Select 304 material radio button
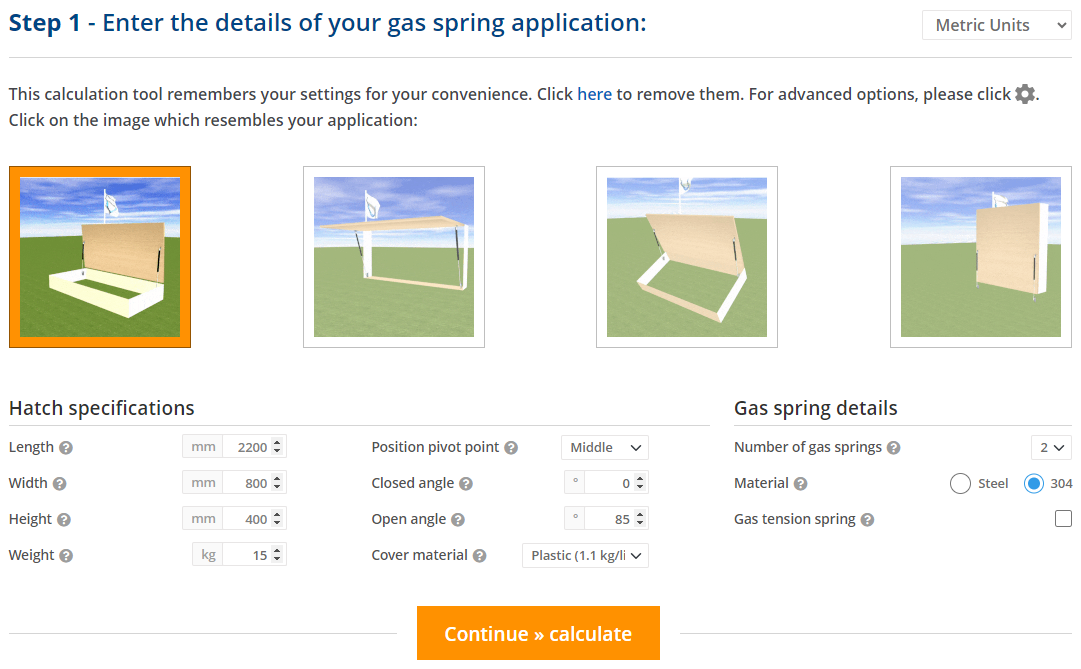This screenshot has height=669, width=1081. [1034, 484]
